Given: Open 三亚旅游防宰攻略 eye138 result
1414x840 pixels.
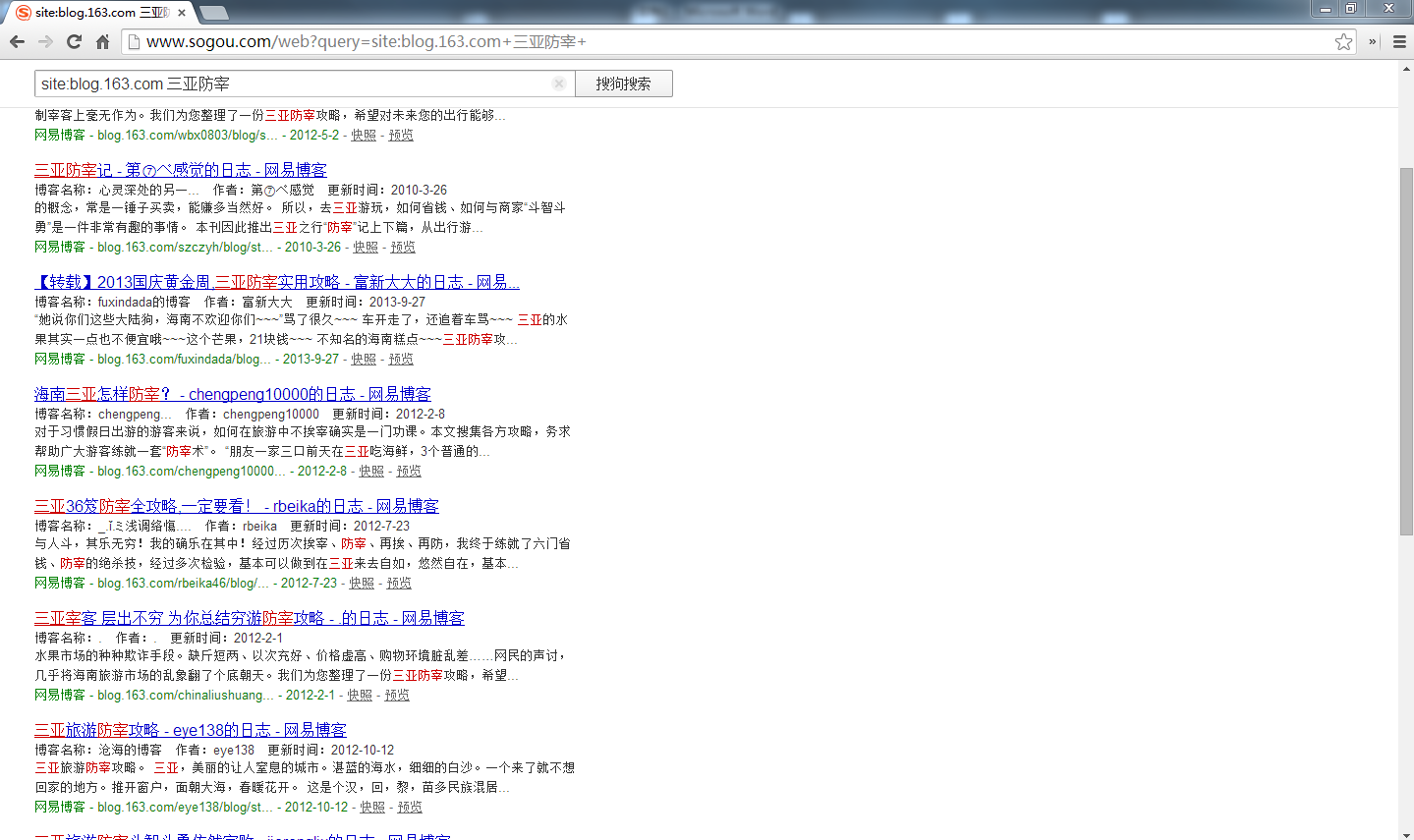Looking at the screenshot, I should point(190,730).
